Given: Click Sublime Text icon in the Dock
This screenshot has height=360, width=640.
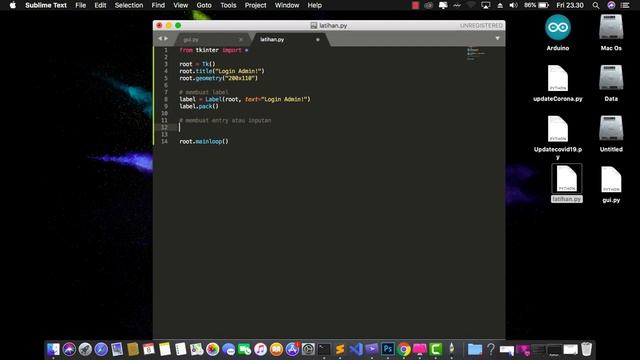Looking at the screenshot, I should tap(340, 349).
